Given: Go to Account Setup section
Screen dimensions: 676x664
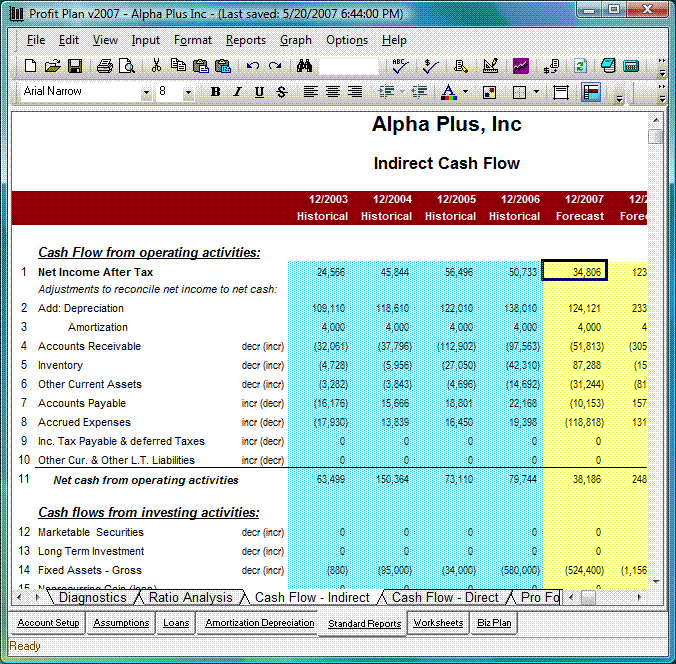Looking at the screenshot, I should (48, 623).
